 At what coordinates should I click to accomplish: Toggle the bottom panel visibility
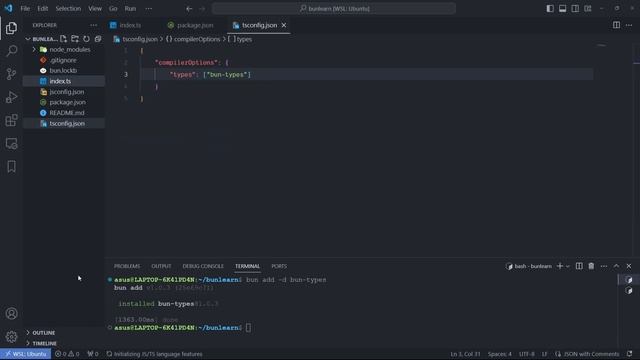[x=562, y=9]
